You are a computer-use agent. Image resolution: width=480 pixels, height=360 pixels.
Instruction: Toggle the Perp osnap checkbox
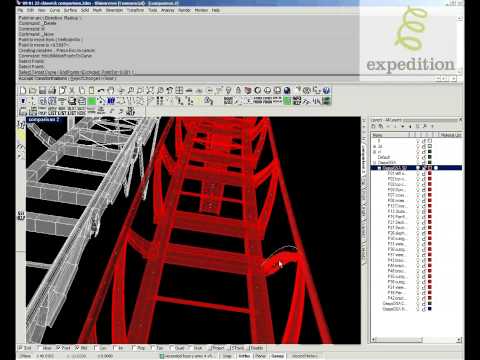(134, 348)
